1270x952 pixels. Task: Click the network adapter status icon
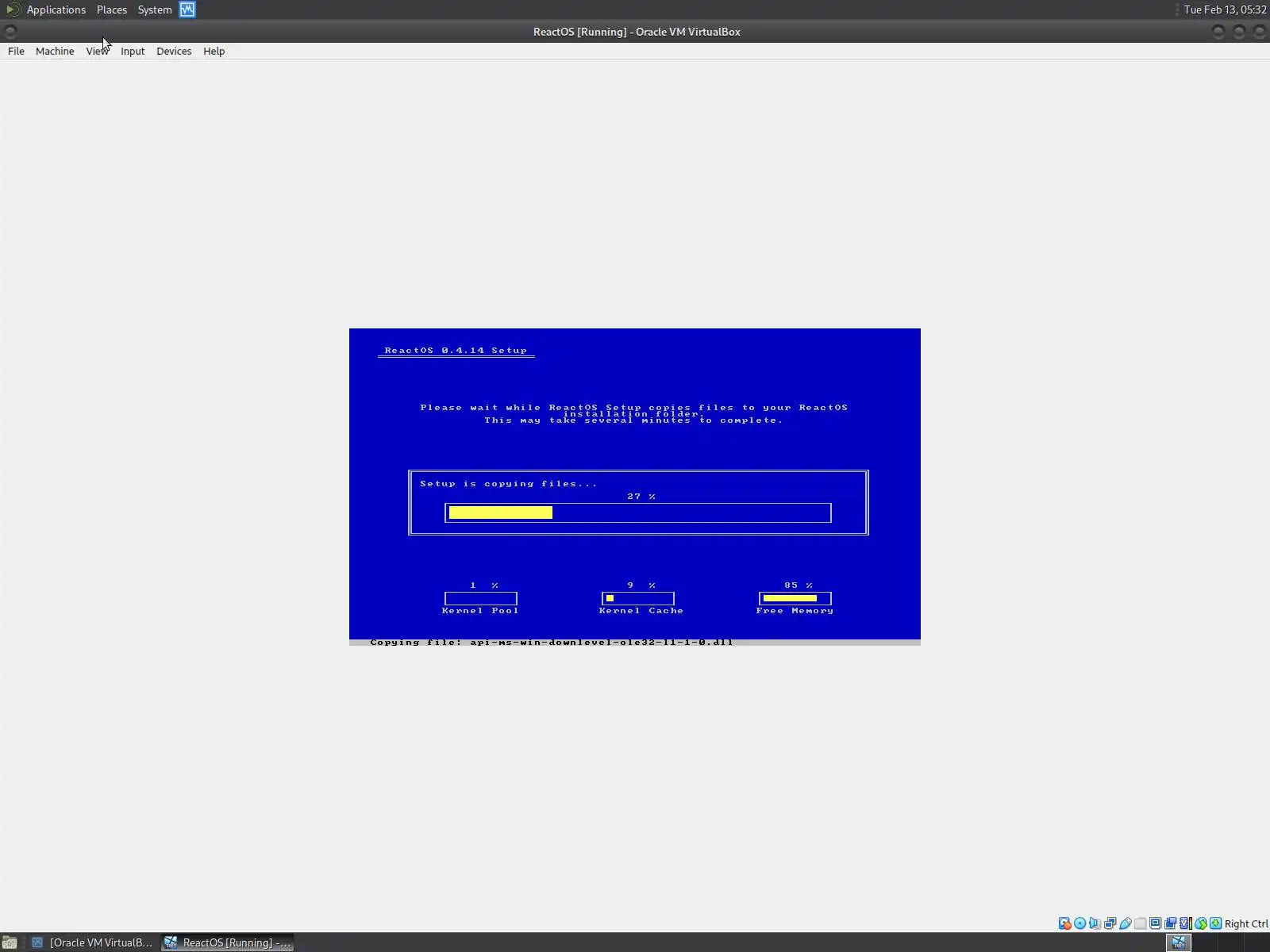click(x=1110, y=923)
